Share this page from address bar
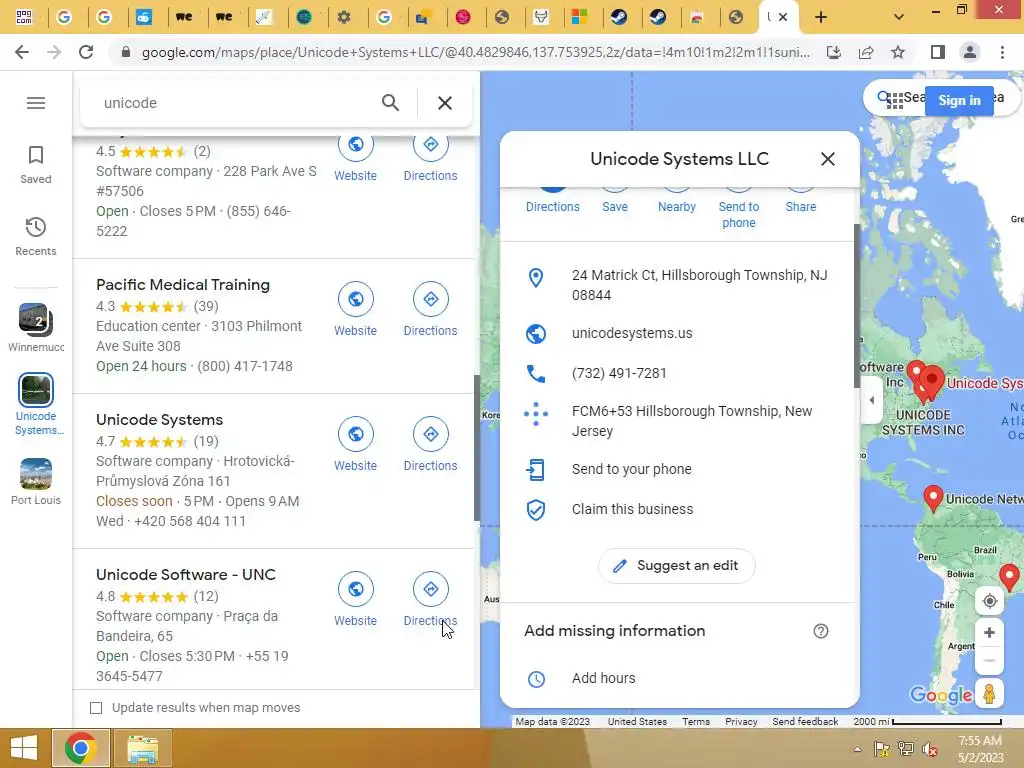 (866, 52)
